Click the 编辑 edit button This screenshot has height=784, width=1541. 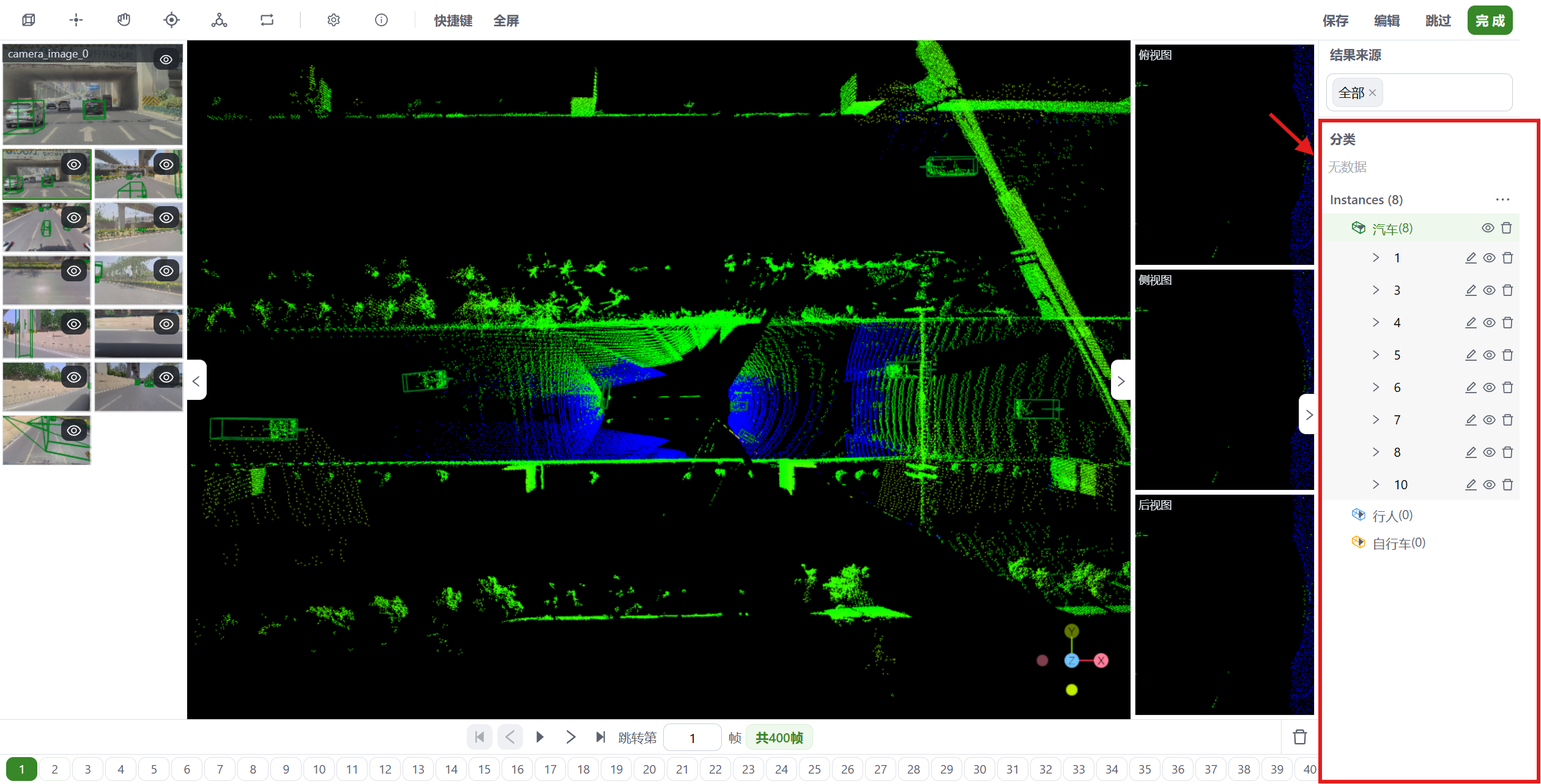pos(1387,21)
